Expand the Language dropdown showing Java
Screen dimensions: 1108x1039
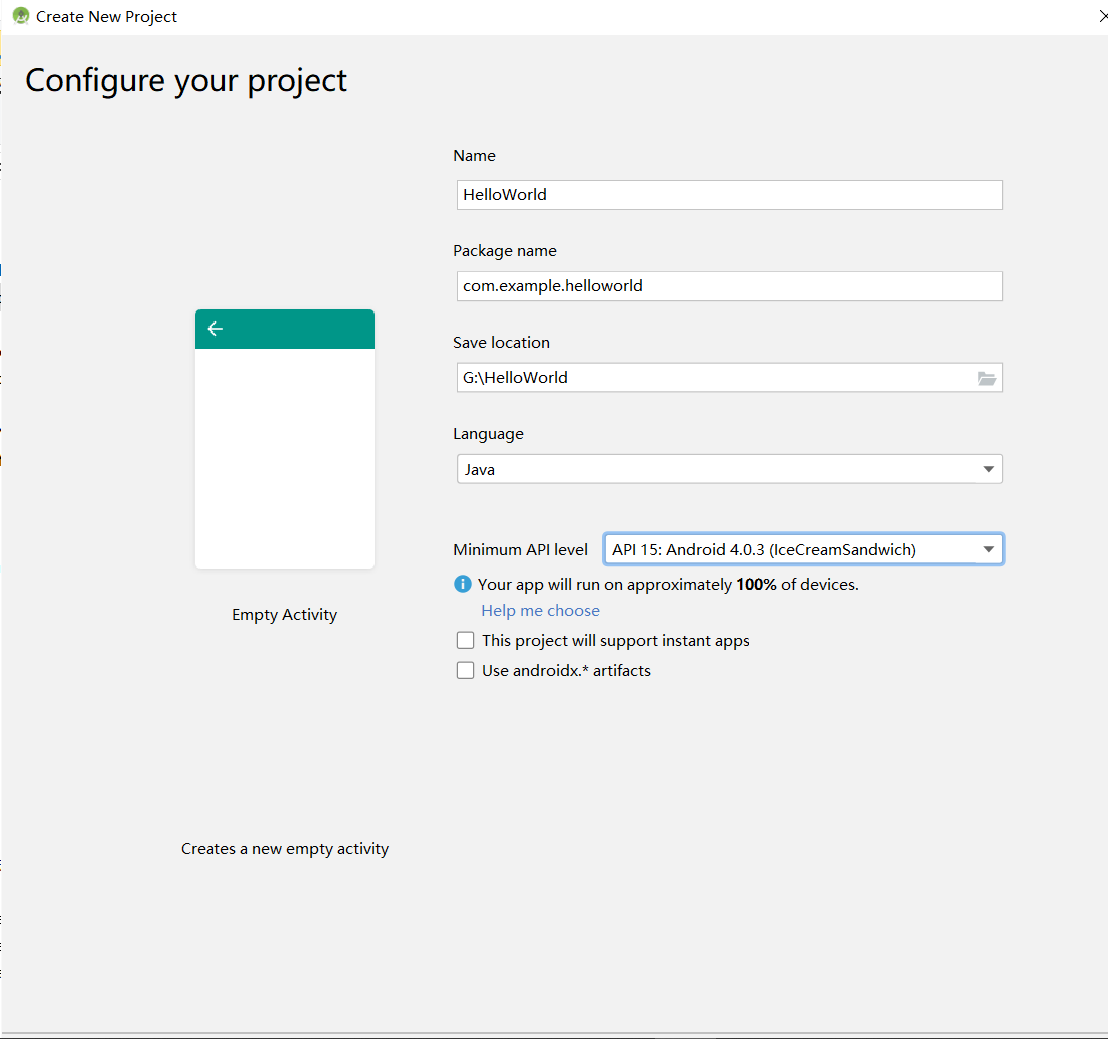pyautogui.click(x=729, y=469)
